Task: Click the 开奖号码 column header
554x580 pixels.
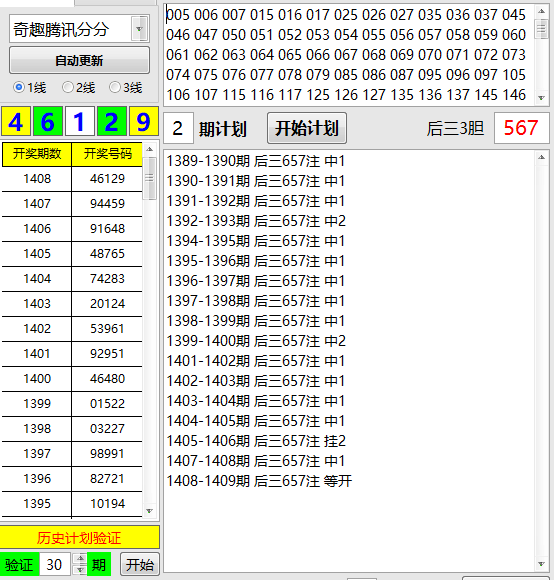Action: (x=107, y=154)
